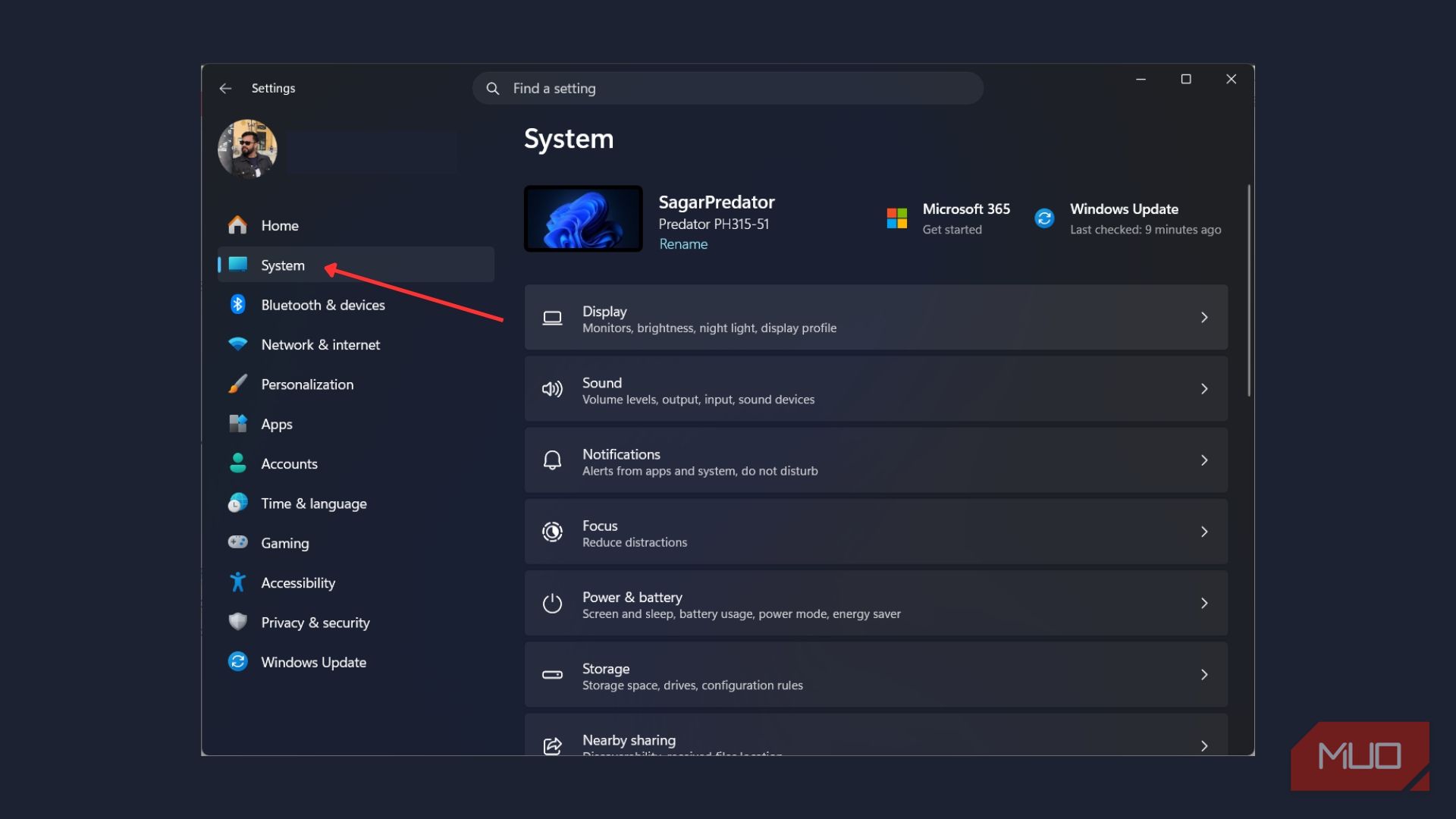
Task: Go to Network & internet label
Action: coord(321,344)
